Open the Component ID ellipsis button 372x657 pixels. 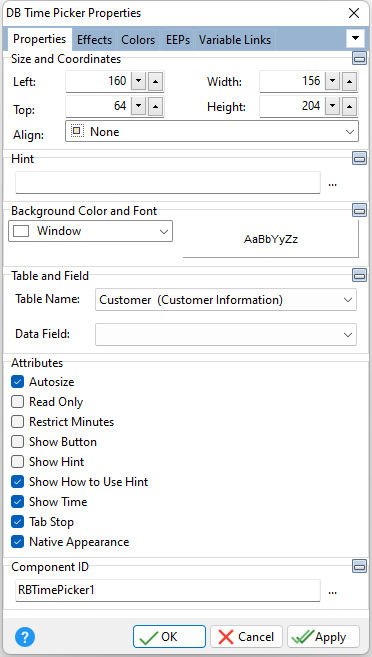[333, 592]
